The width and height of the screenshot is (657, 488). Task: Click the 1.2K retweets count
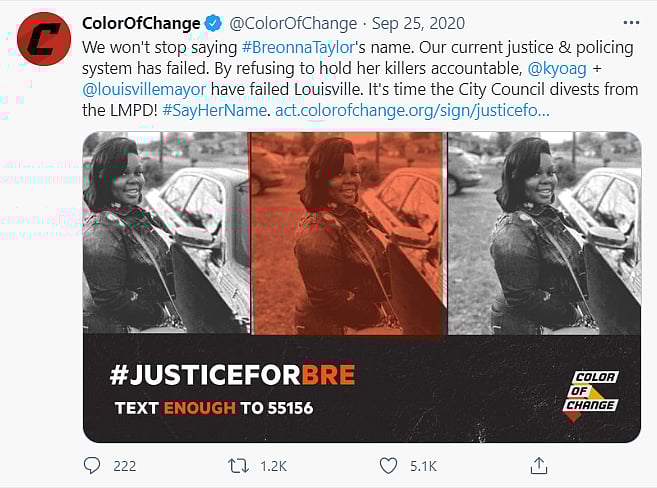pyautogui.click(x=273, y=466)
